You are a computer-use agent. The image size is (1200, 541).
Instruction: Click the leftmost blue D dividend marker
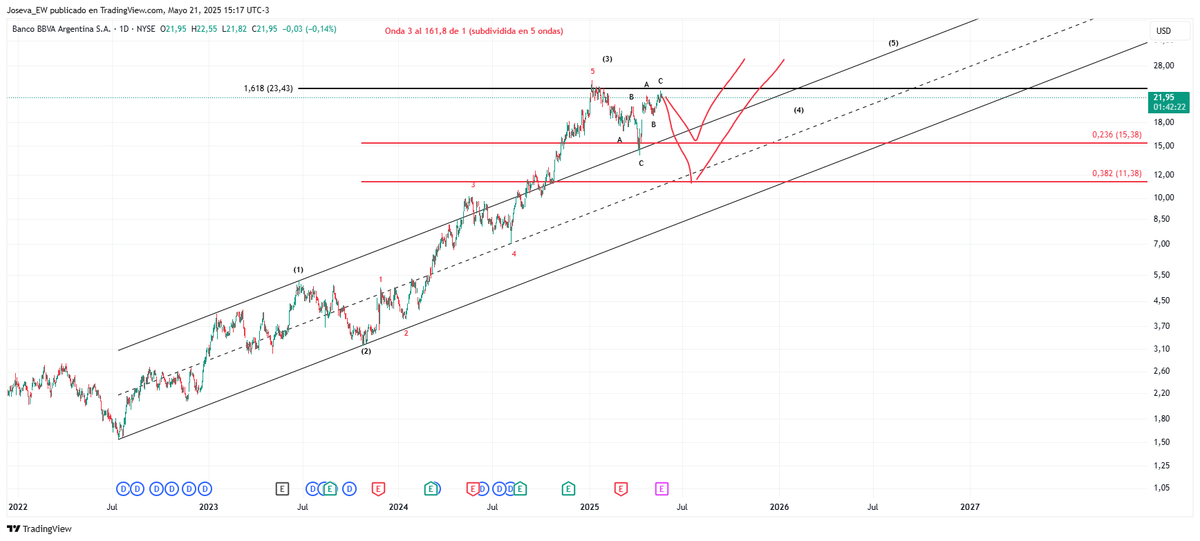(x=124, y=489)
